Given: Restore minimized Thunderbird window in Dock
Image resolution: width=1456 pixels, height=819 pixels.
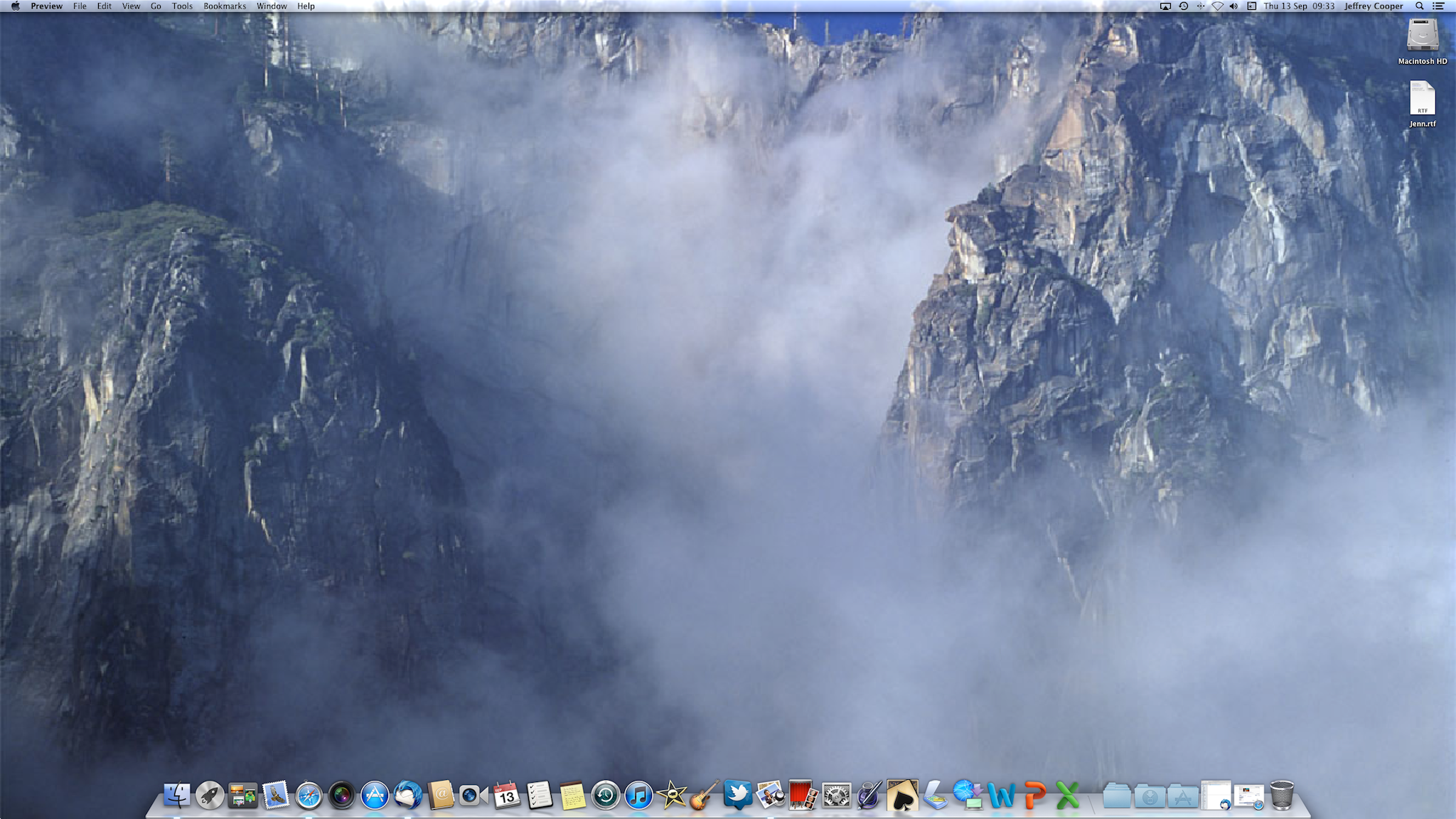Looking at the screenshot, I should click(x=1216, y=795).
